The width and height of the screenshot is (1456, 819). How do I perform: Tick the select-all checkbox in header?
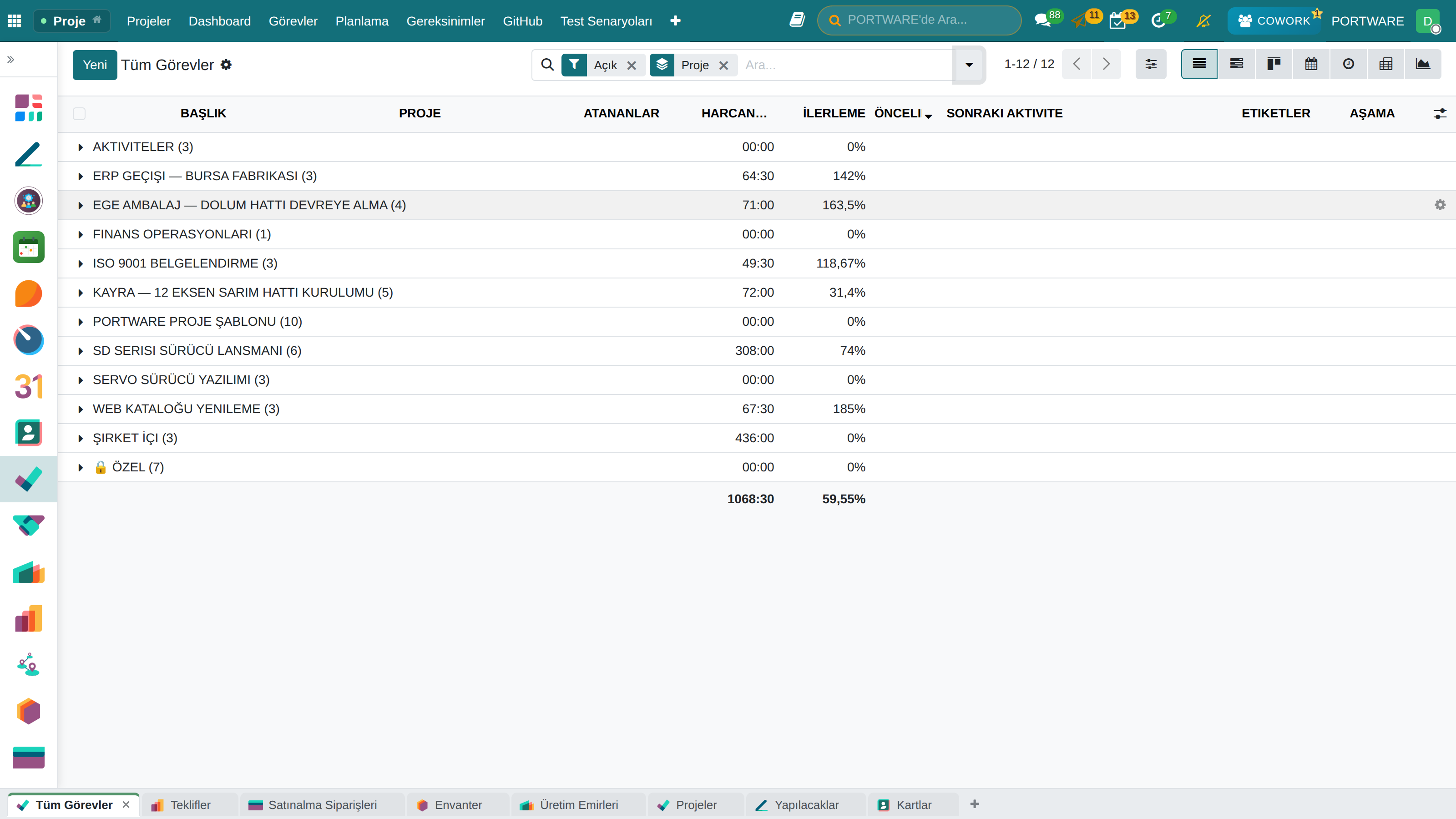pyautogui.click(x=79, y=114)
